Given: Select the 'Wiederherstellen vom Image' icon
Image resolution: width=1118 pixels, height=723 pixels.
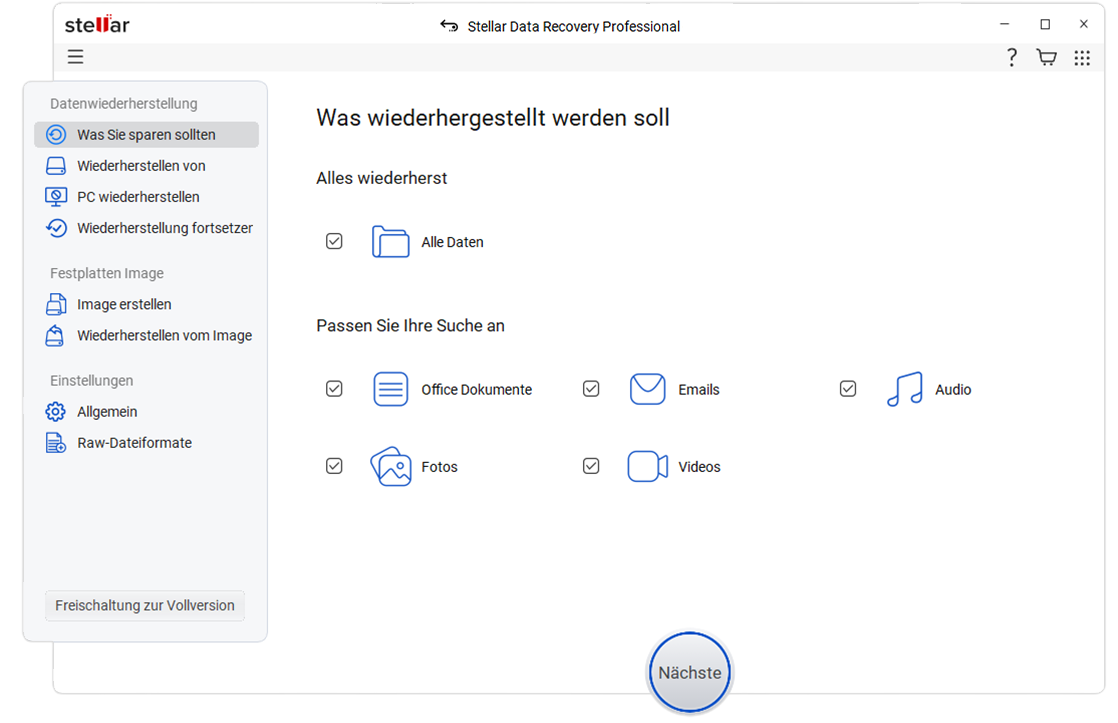Looking at the screenshot, I should click(54, 335).
